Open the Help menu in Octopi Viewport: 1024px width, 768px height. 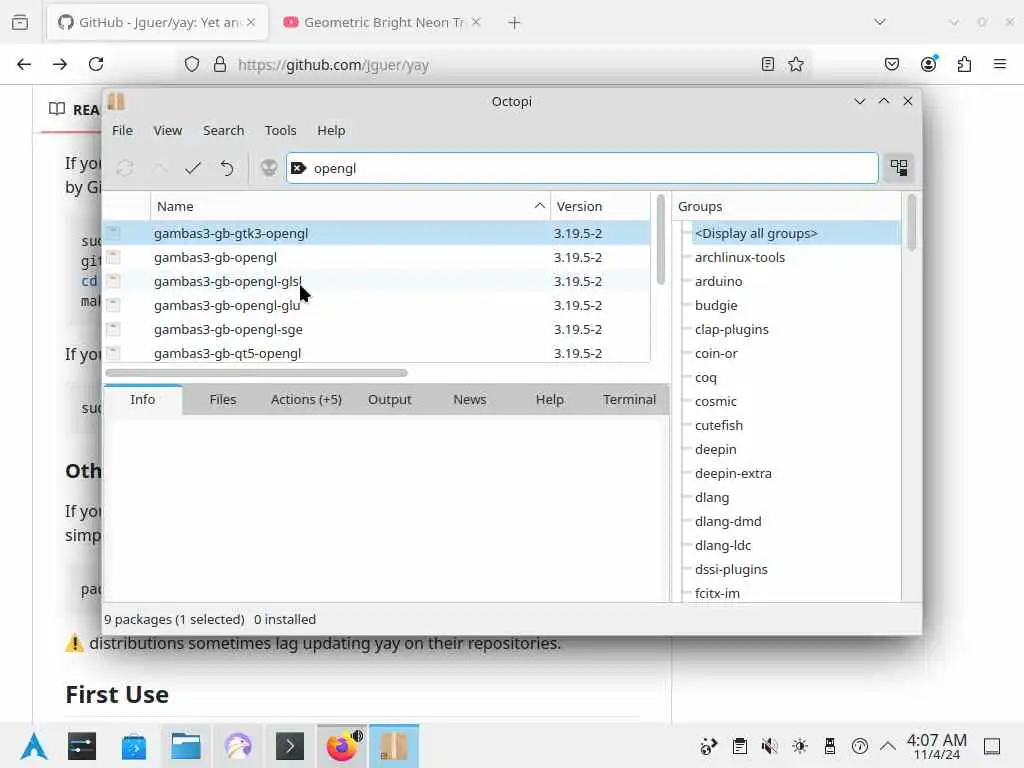[331, 130]
